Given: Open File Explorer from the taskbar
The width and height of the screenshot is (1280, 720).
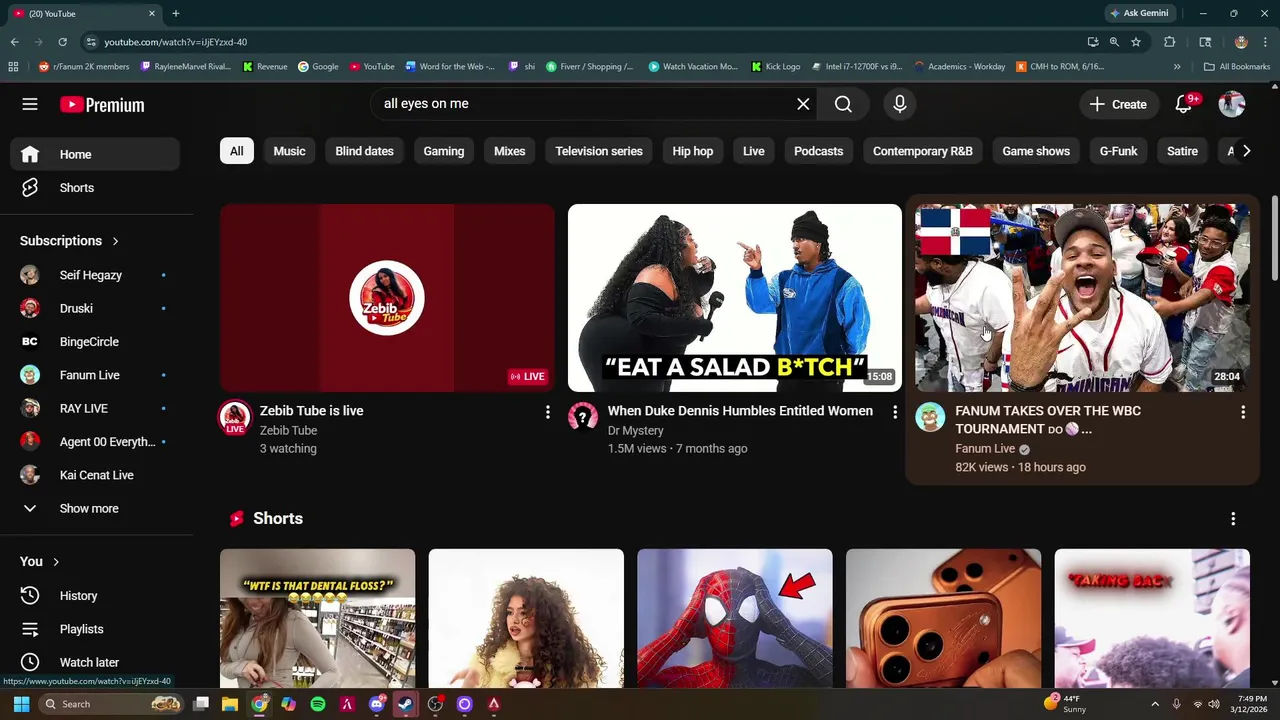Looking at the screenshot, I should pyautogui.click(x=230, y=704).
